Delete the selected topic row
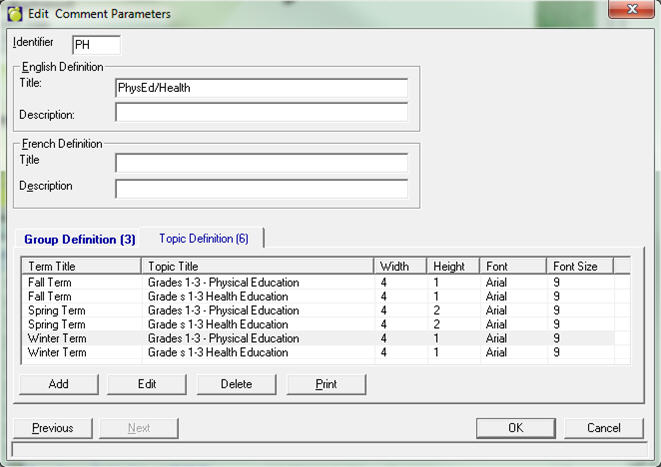The height and width of the screenshot is (467, 661). tap(236, 384)
